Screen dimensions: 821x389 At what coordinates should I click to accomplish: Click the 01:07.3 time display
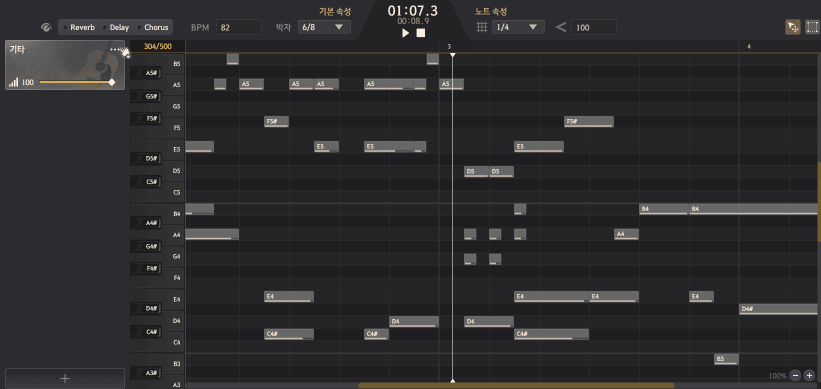click(413, 10)
